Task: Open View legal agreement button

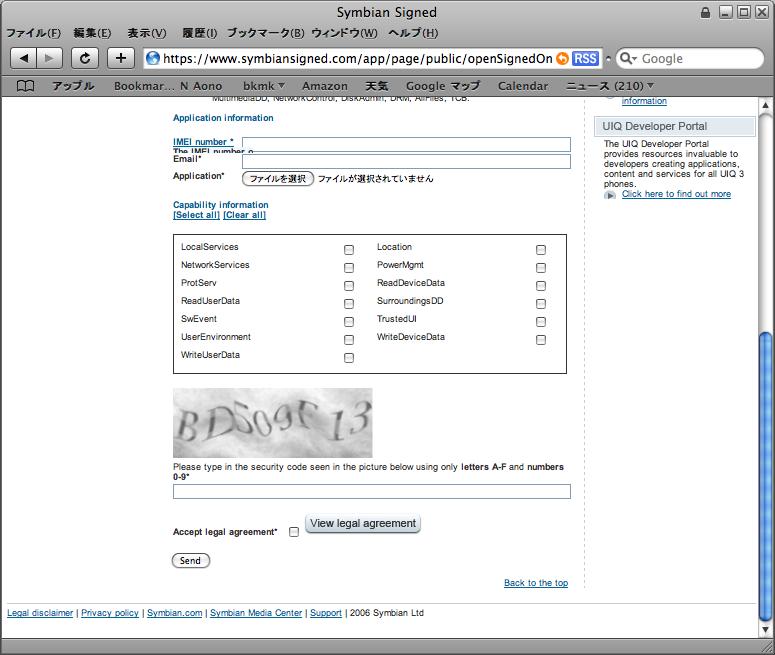Action: [363, 524]
